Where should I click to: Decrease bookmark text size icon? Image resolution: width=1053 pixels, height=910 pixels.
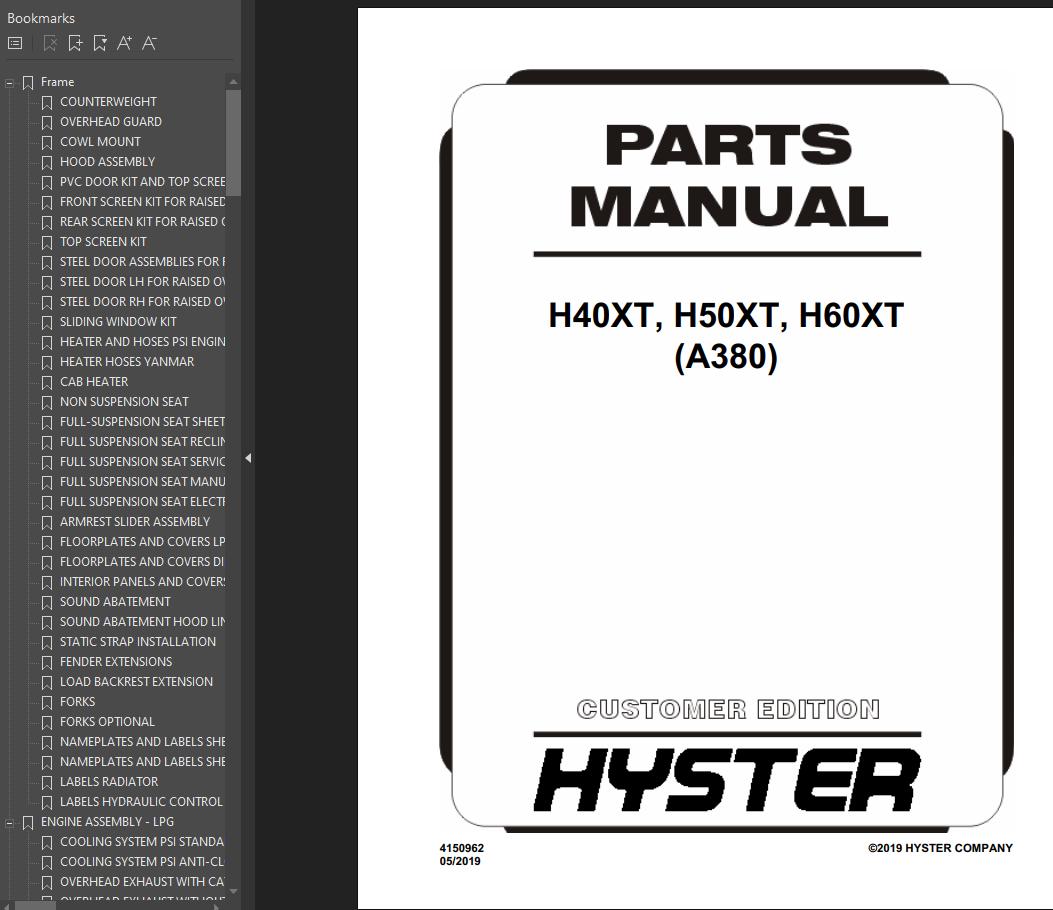coord(149,44)
